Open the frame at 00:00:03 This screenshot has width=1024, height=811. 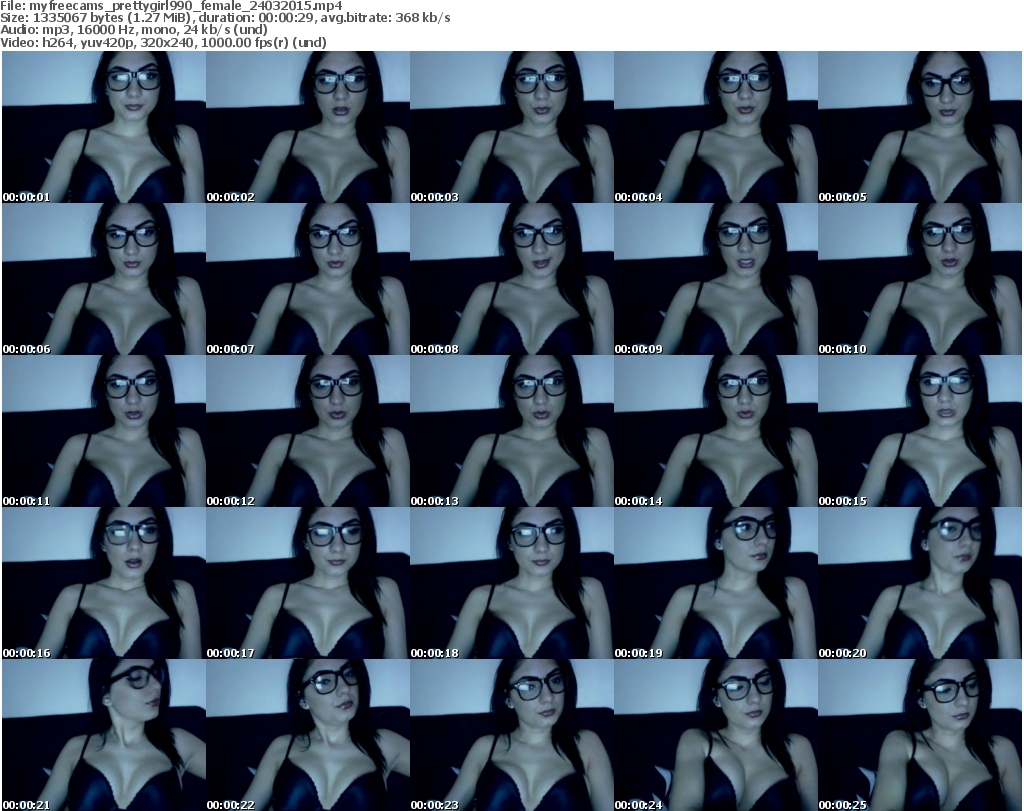[511, 127]
